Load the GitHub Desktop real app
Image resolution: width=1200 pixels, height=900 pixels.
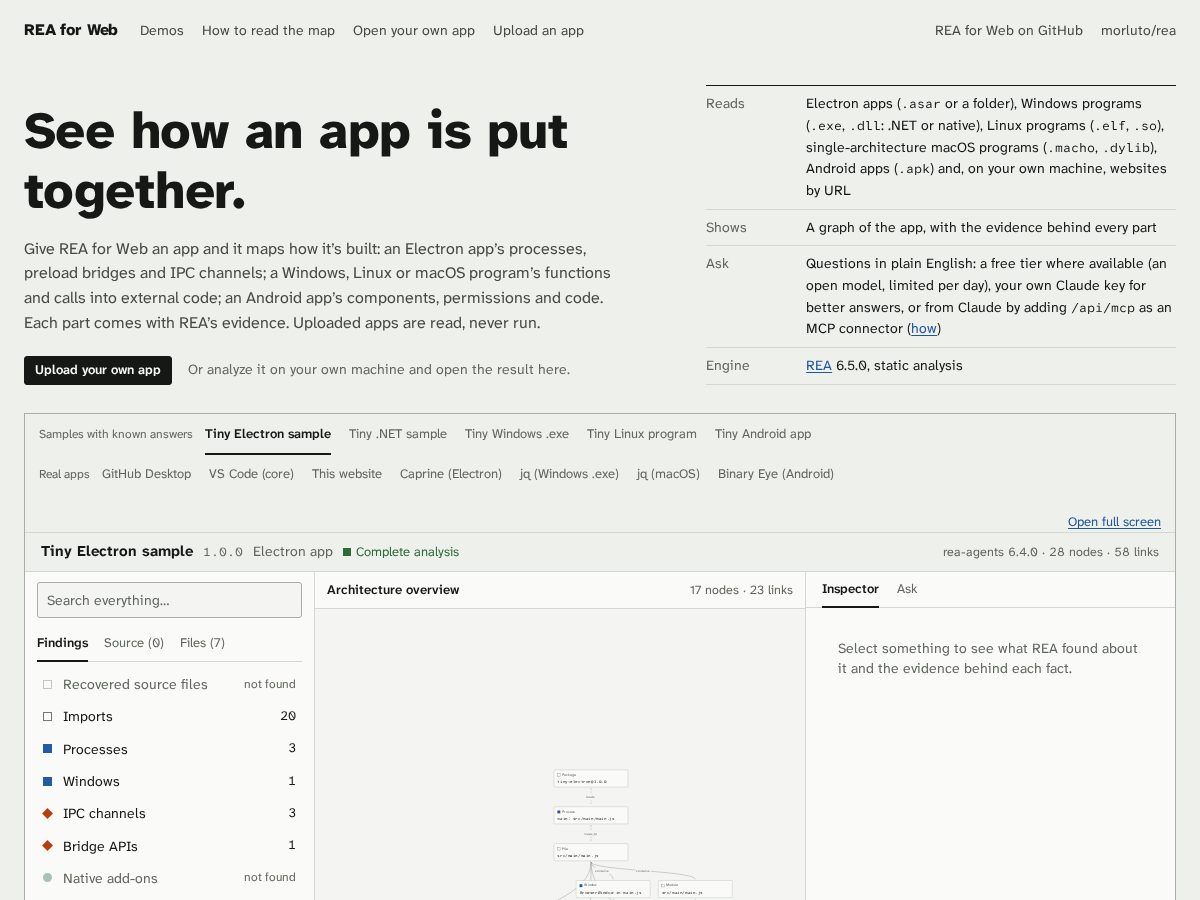pyautogui.click(x=146, y=474)
